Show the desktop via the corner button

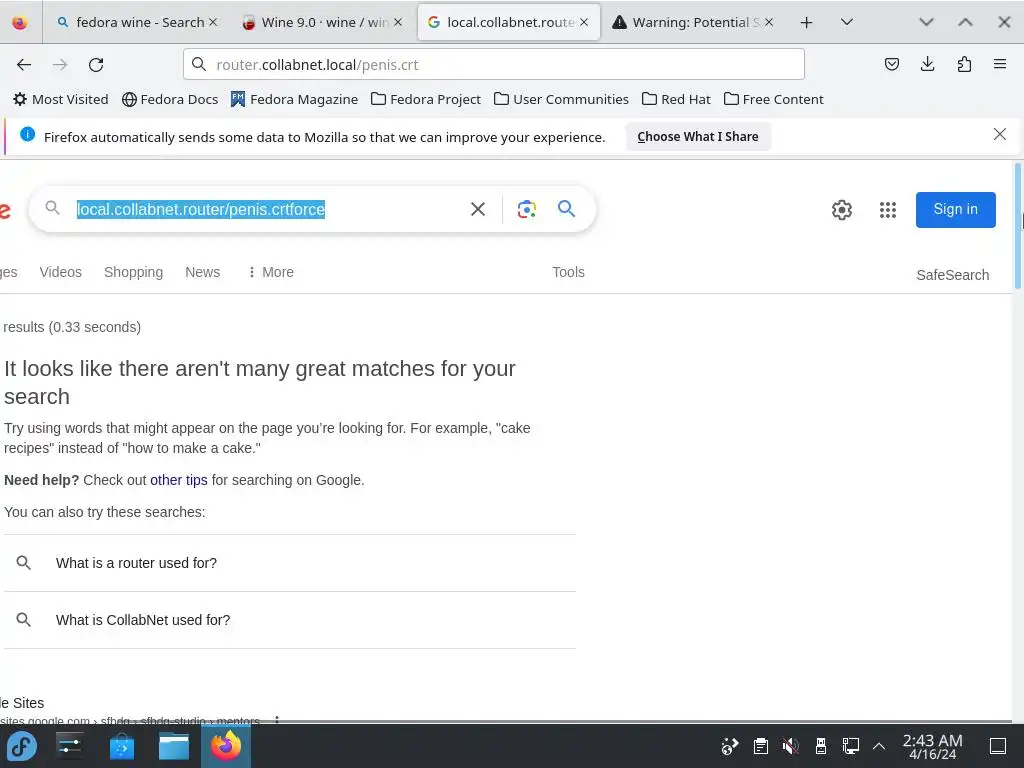[x=998, y=746]
